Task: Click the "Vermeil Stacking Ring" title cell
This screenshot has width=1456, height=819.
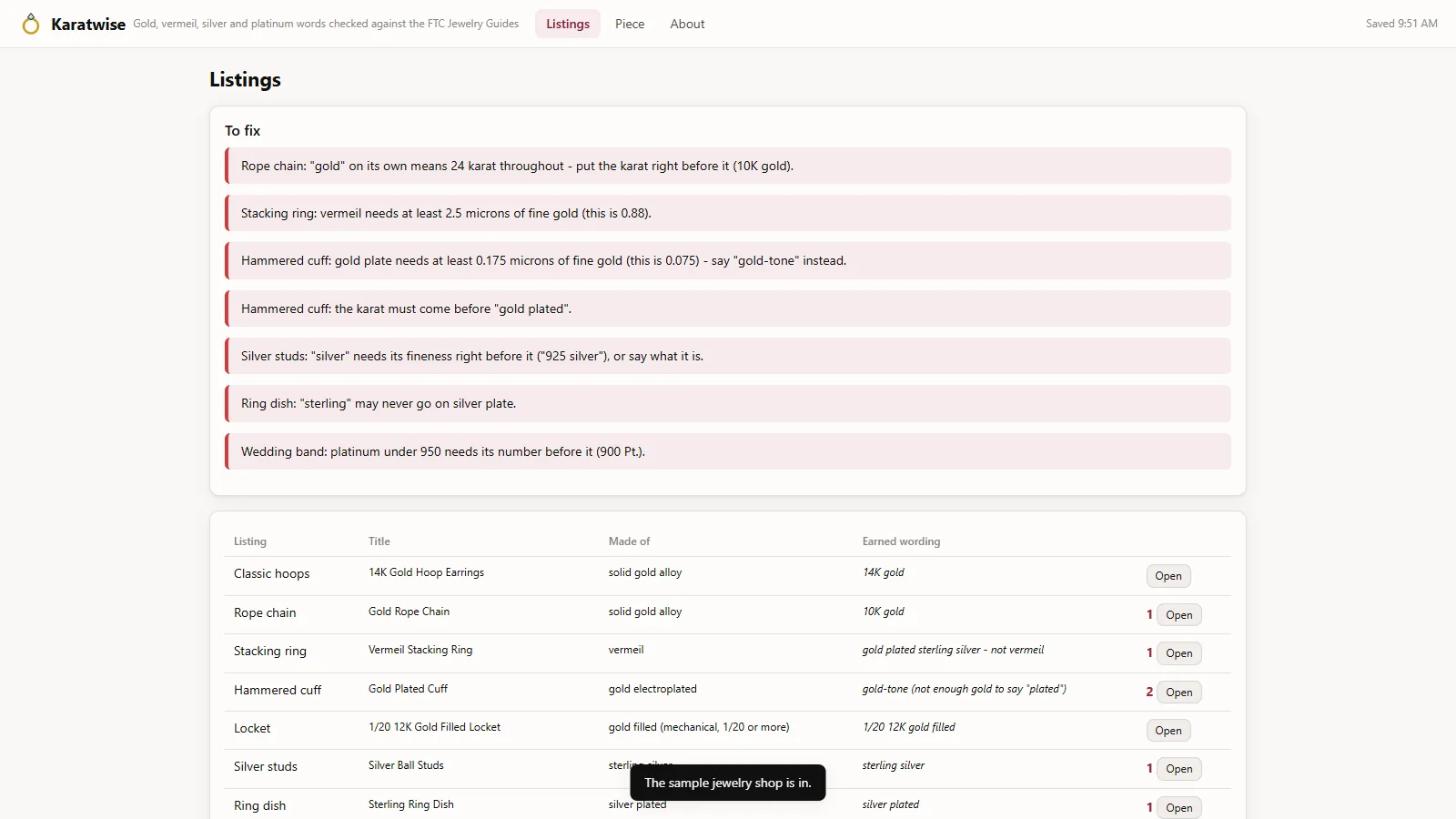Action: [420, 650]
